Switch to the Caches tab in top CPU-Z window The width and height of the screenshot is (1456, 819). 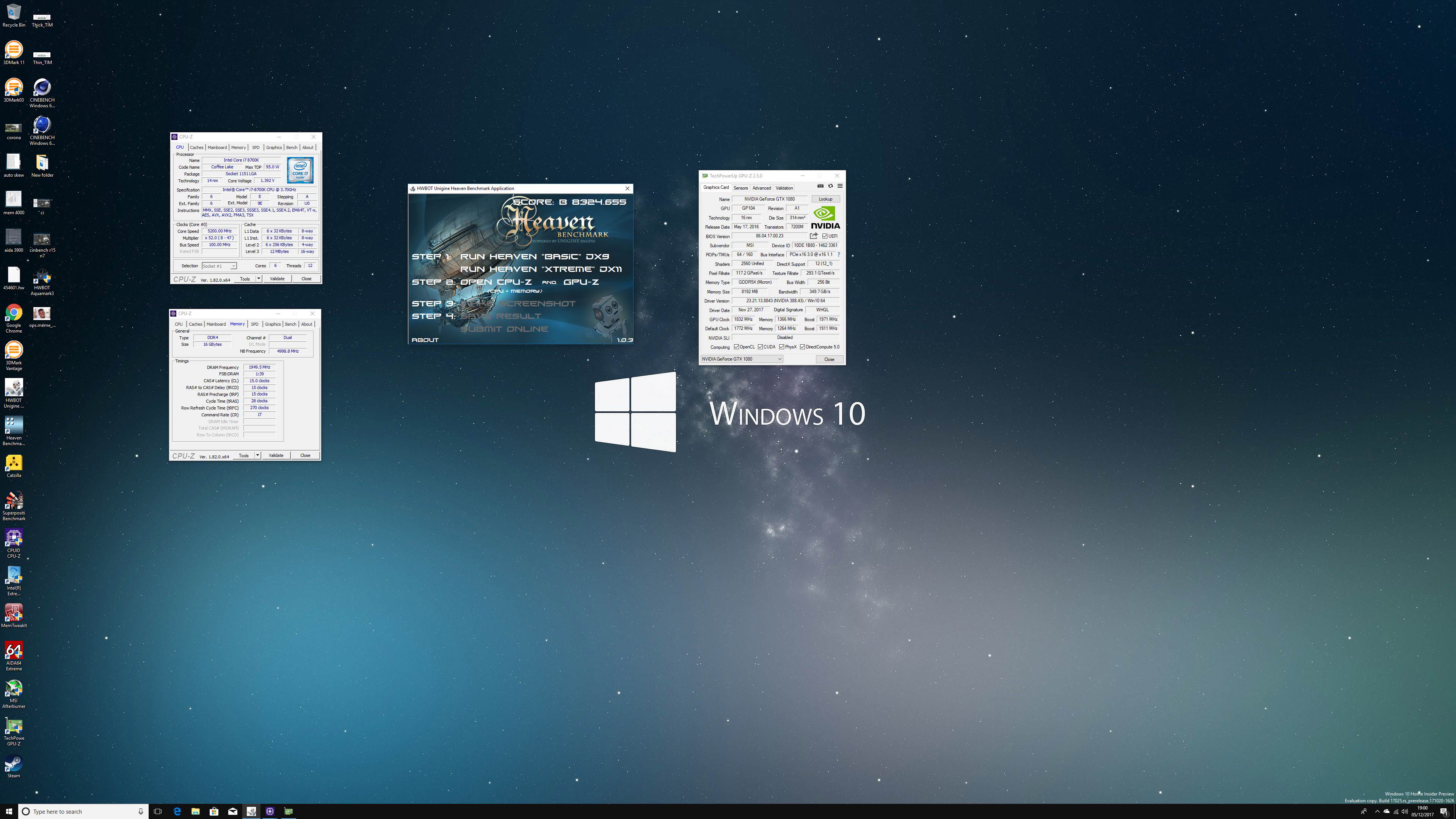(x=197, y=147)
